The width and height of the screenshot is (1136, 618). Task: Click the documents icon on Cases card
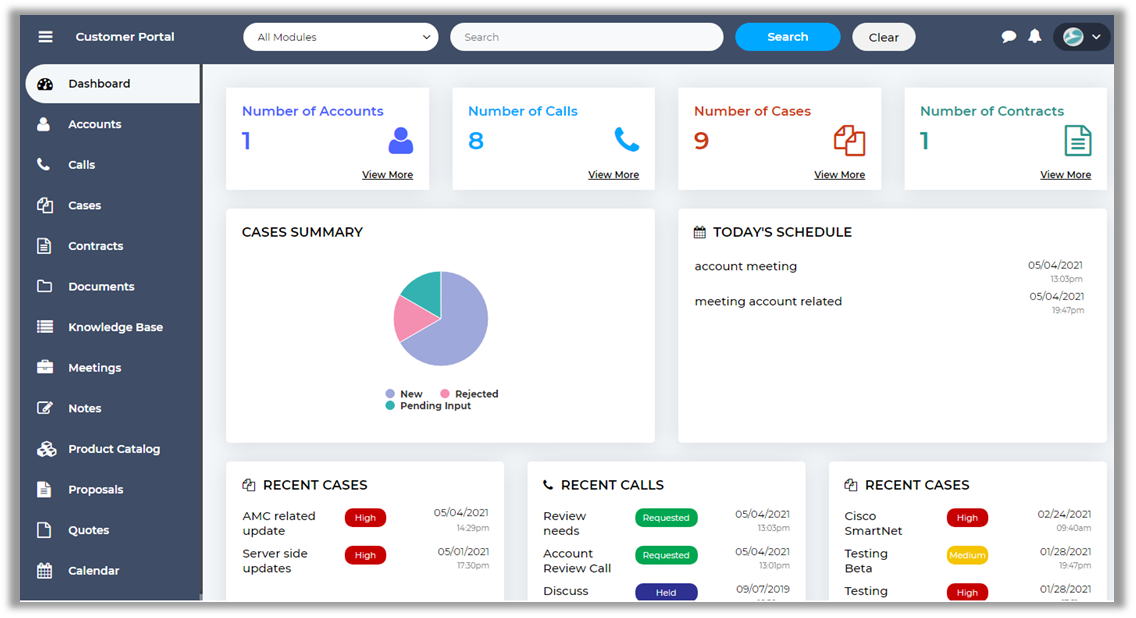click(849, 140)
